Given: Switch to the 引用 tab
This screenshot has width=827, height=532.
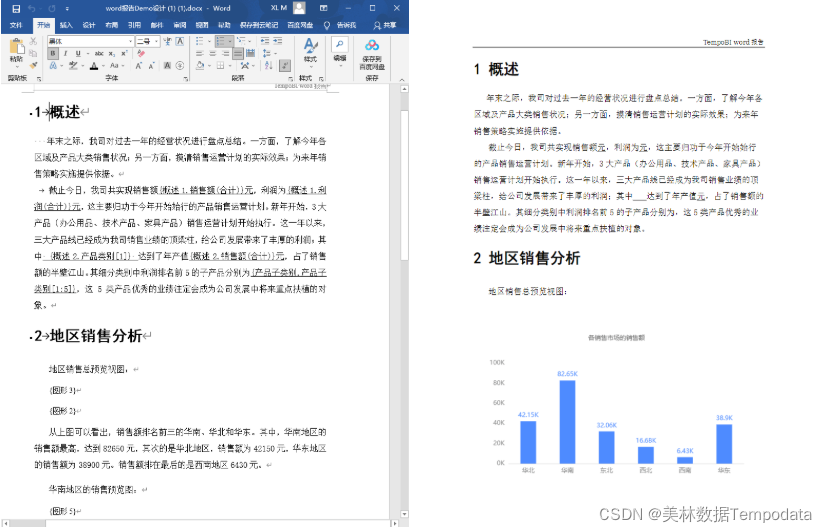Looking at the screenshot, I should pos(134,25).
